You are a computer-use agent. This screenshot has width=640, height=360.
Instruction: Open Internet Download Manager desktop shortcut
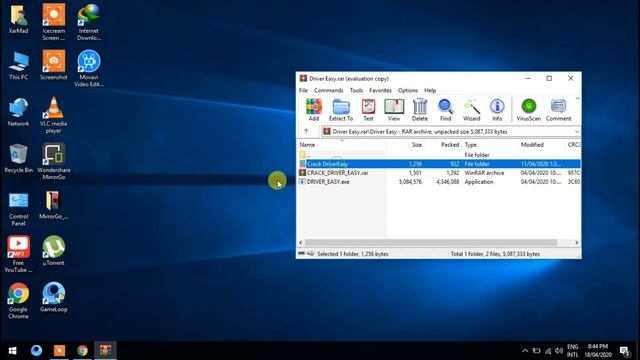(89, 22)
